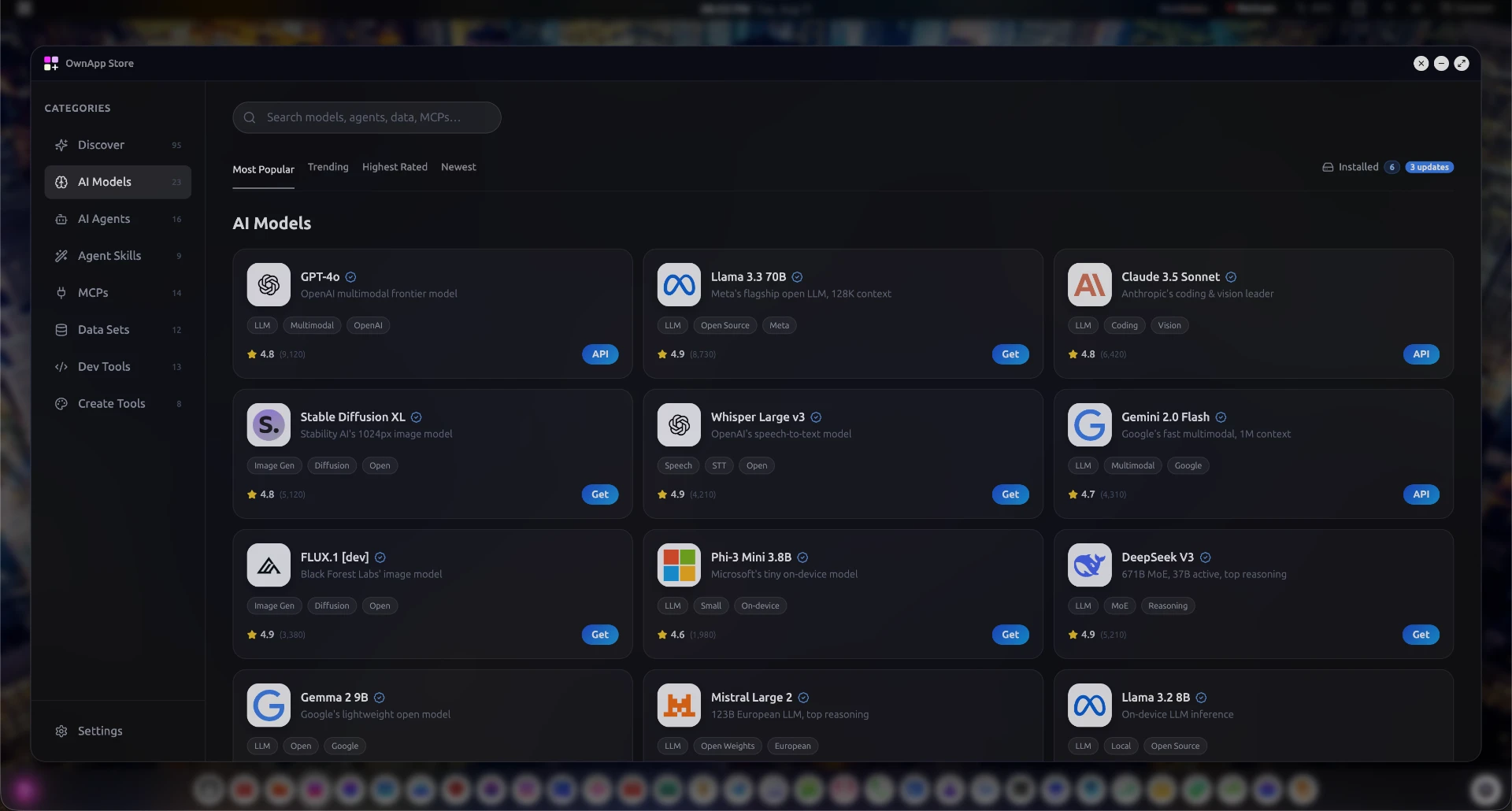The height and width of the screenshot is (811, 1512).
Task: Click the Dev Tools code icon
Action: [61, 367]
